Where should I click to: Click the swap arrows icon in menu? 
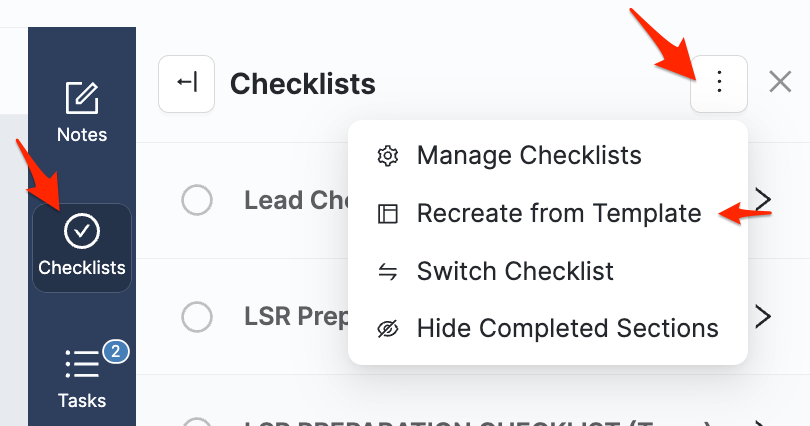coord(387,271)
